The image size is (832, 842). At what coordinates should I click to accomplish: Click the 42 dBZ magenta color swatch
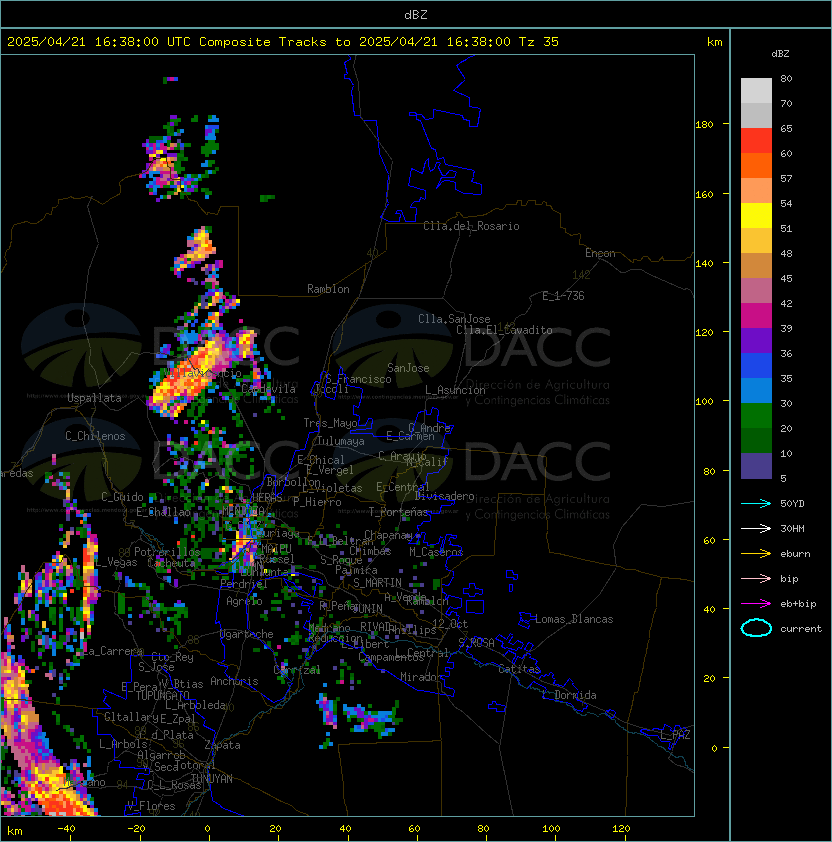pyautogui.click(x=756, y=316)
